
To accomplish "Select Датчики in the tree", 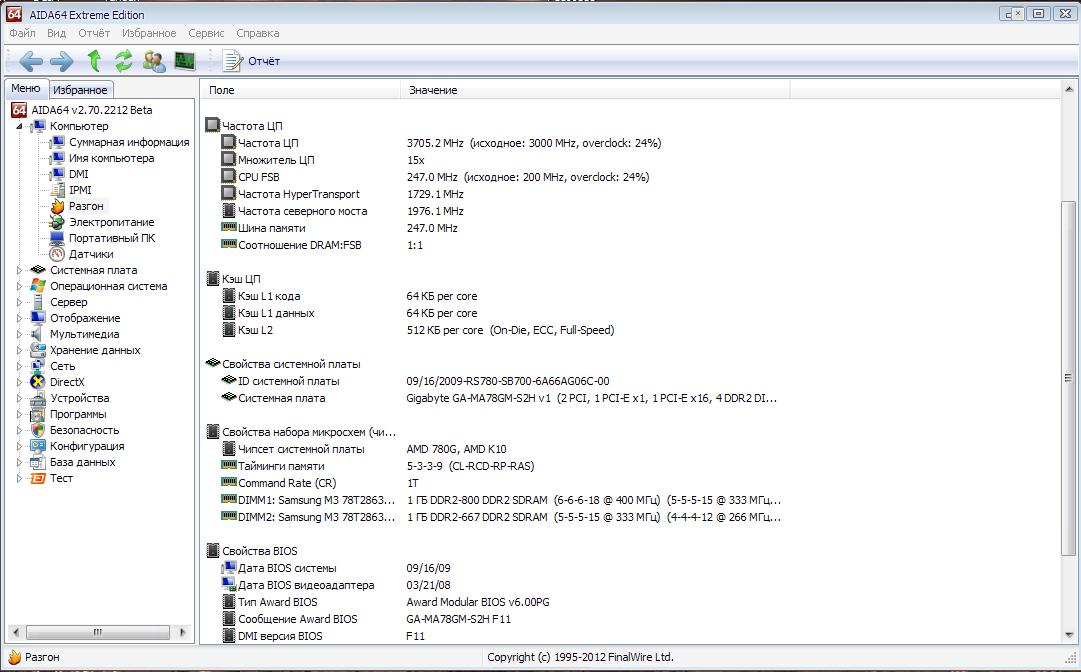I will pos(90,254).
